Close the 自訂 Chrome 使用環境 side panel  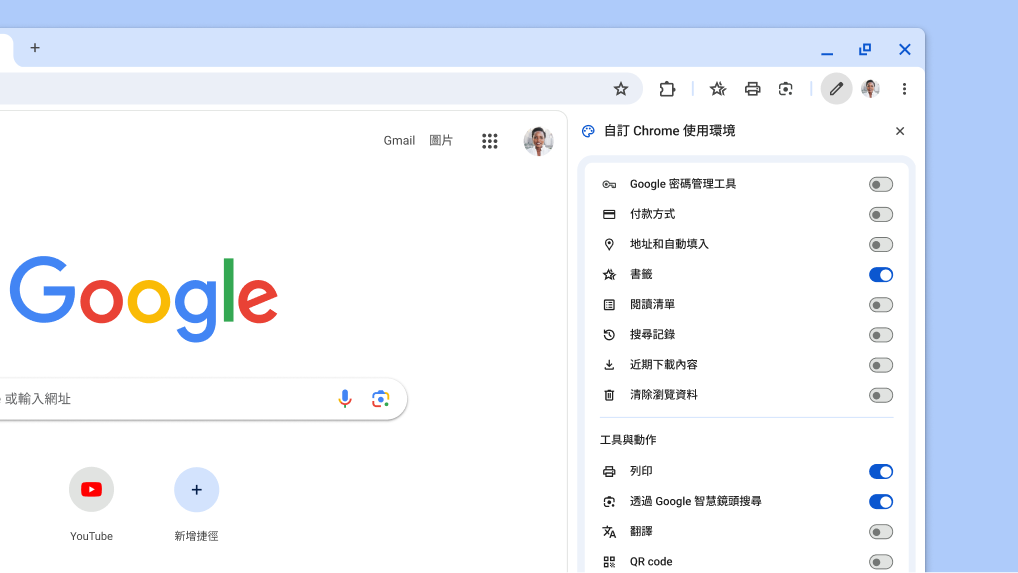click(x=900, y=131)
